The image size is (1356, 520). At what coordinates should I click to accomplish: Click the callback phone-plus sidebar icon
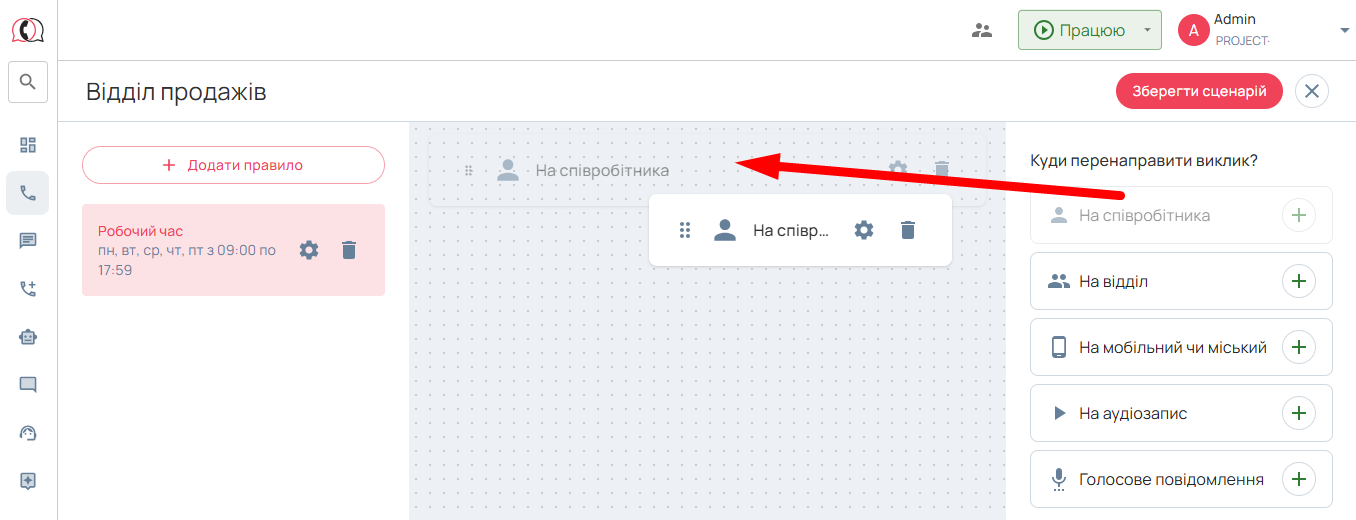pyautogui.click(x=28, y=289)
